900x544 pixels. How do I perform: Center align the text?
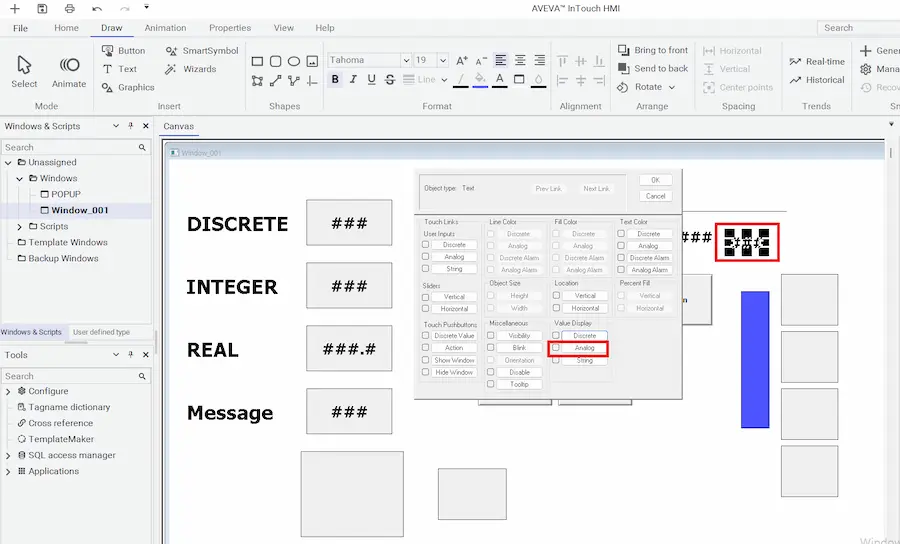pos(520,60)
